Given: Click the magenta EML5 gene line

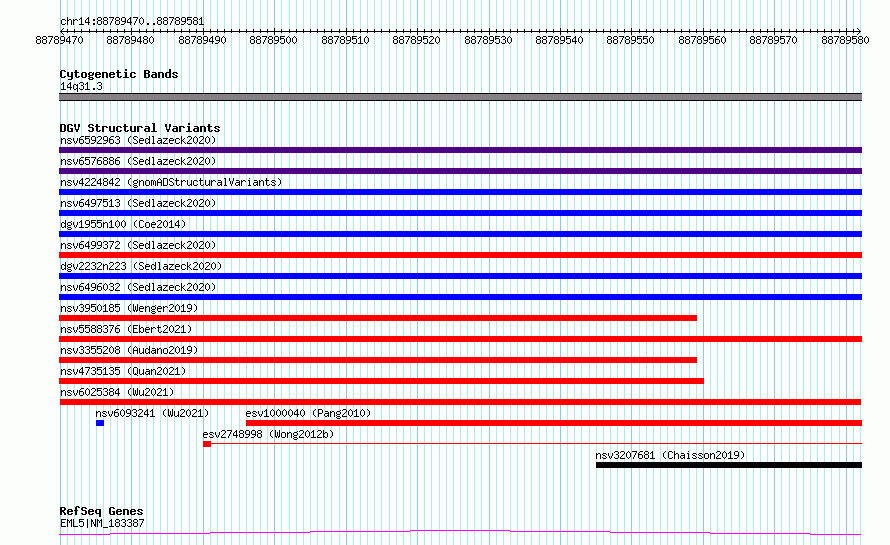Looking at the screenshot, I should [x=460, y=533].
